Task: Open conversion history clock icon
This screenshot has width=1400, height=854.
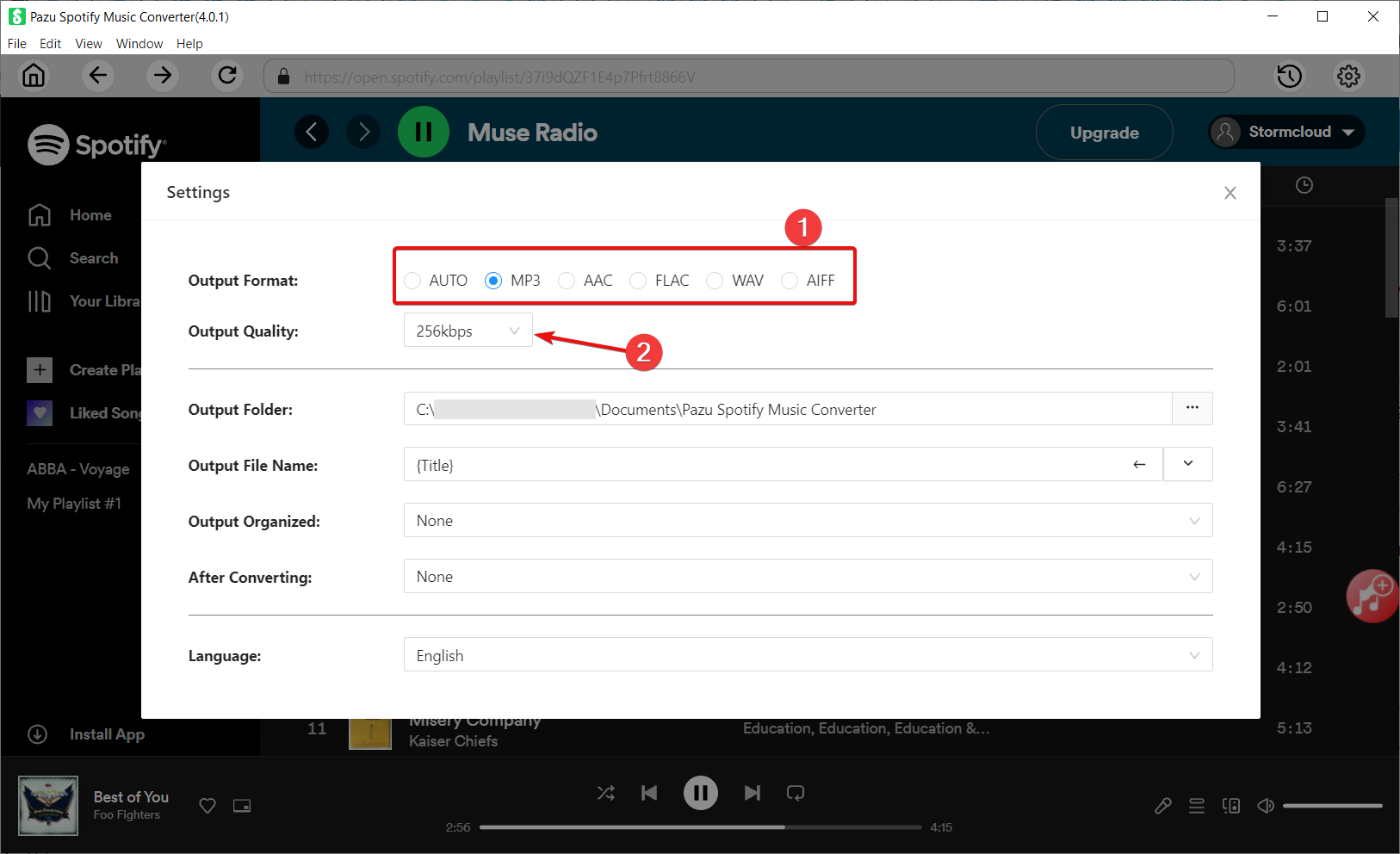Action: 1289,76
